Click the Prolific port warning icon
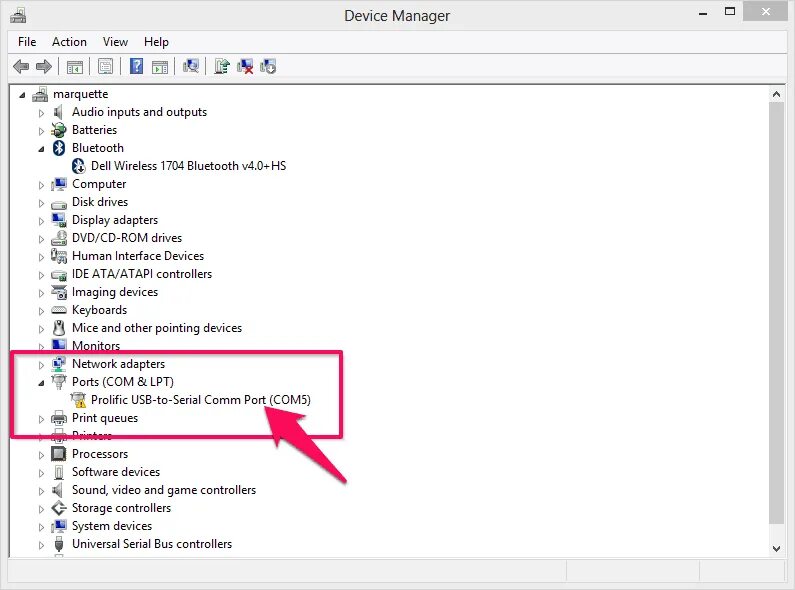This screenshot has height=590, width=795. (x=78, y=400)
